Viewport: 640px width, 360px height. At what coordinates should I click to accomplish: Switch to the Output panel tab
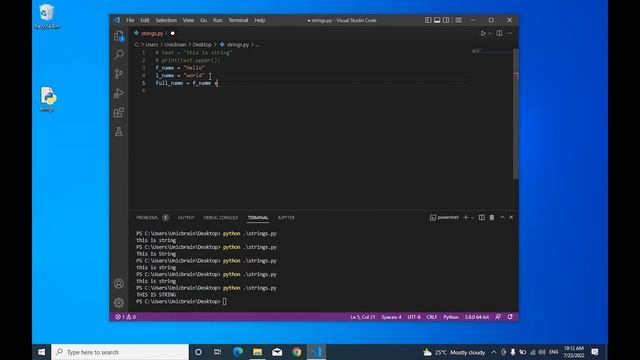[x=186, y=218]
